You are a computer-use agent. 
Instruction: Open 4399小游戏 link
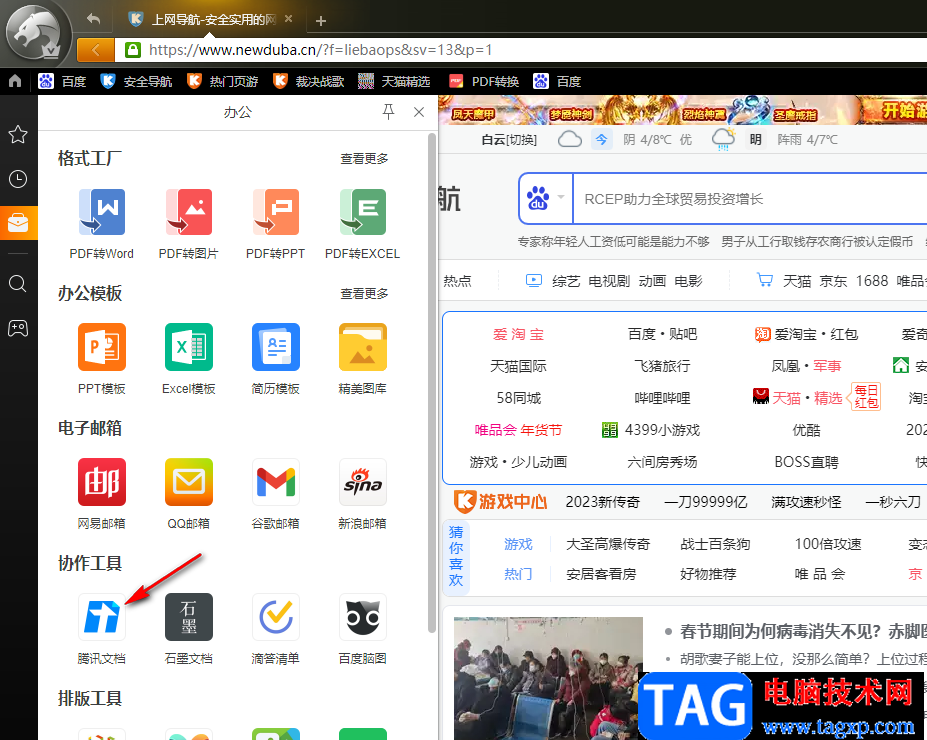(x=651, y=430)
